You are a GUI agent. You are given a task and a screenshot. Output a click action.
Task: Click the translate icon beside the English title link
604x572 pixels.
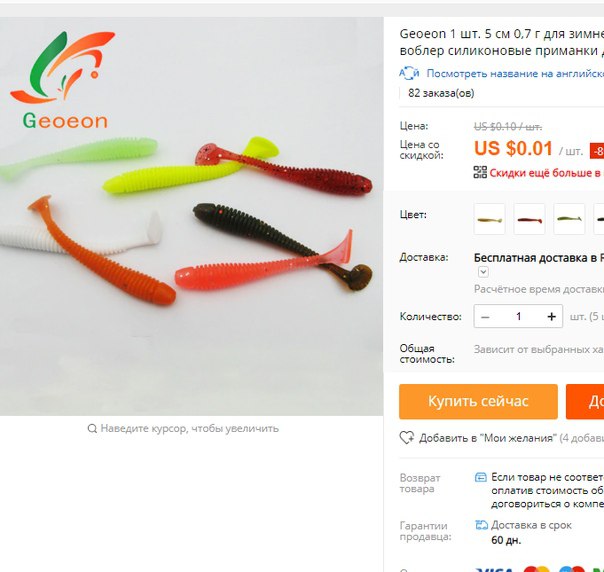pos(409,73)
